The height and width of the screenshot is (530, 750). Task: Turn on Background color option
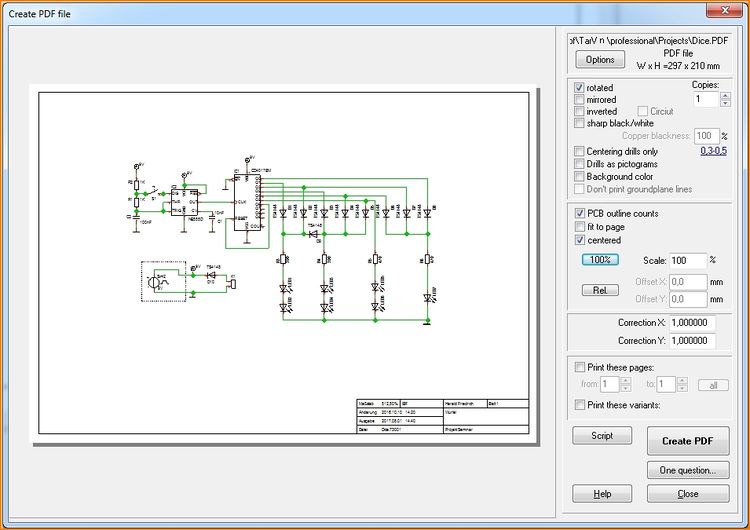(579, 177)
